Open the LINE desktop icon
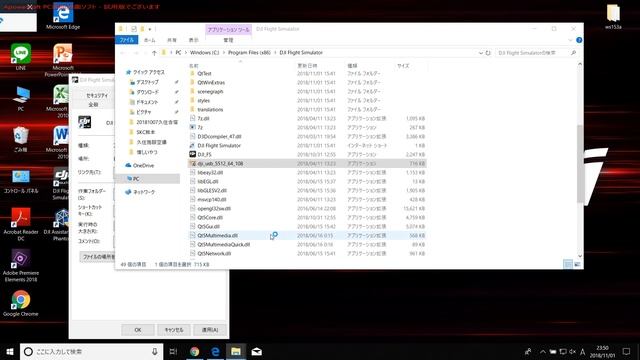The height and width of the screenshot is (360, 640). click(x=21, y=57)
